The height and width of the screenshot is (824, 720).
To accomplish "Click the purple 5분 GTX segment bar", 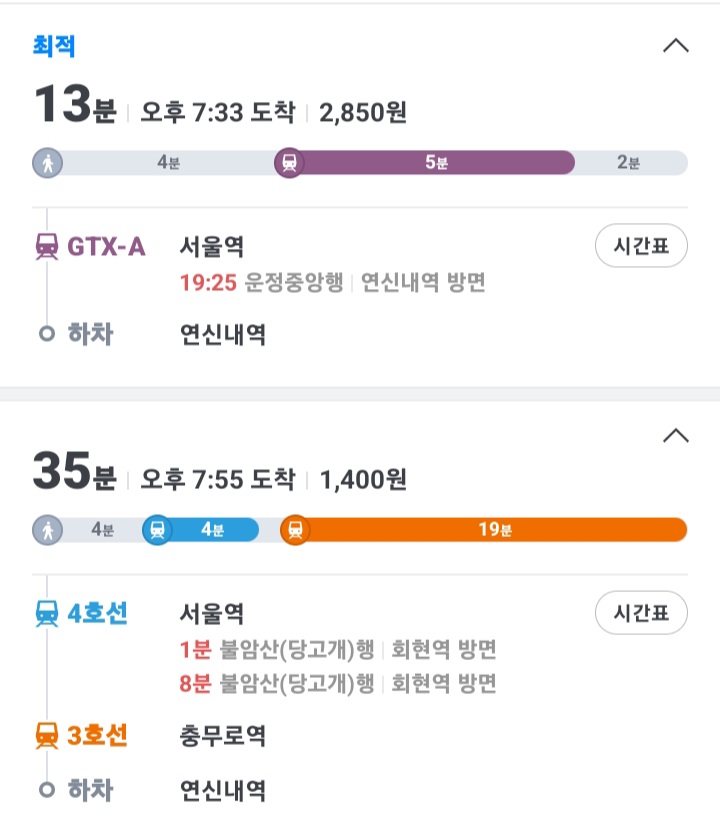I will click(x=436, y=163).
